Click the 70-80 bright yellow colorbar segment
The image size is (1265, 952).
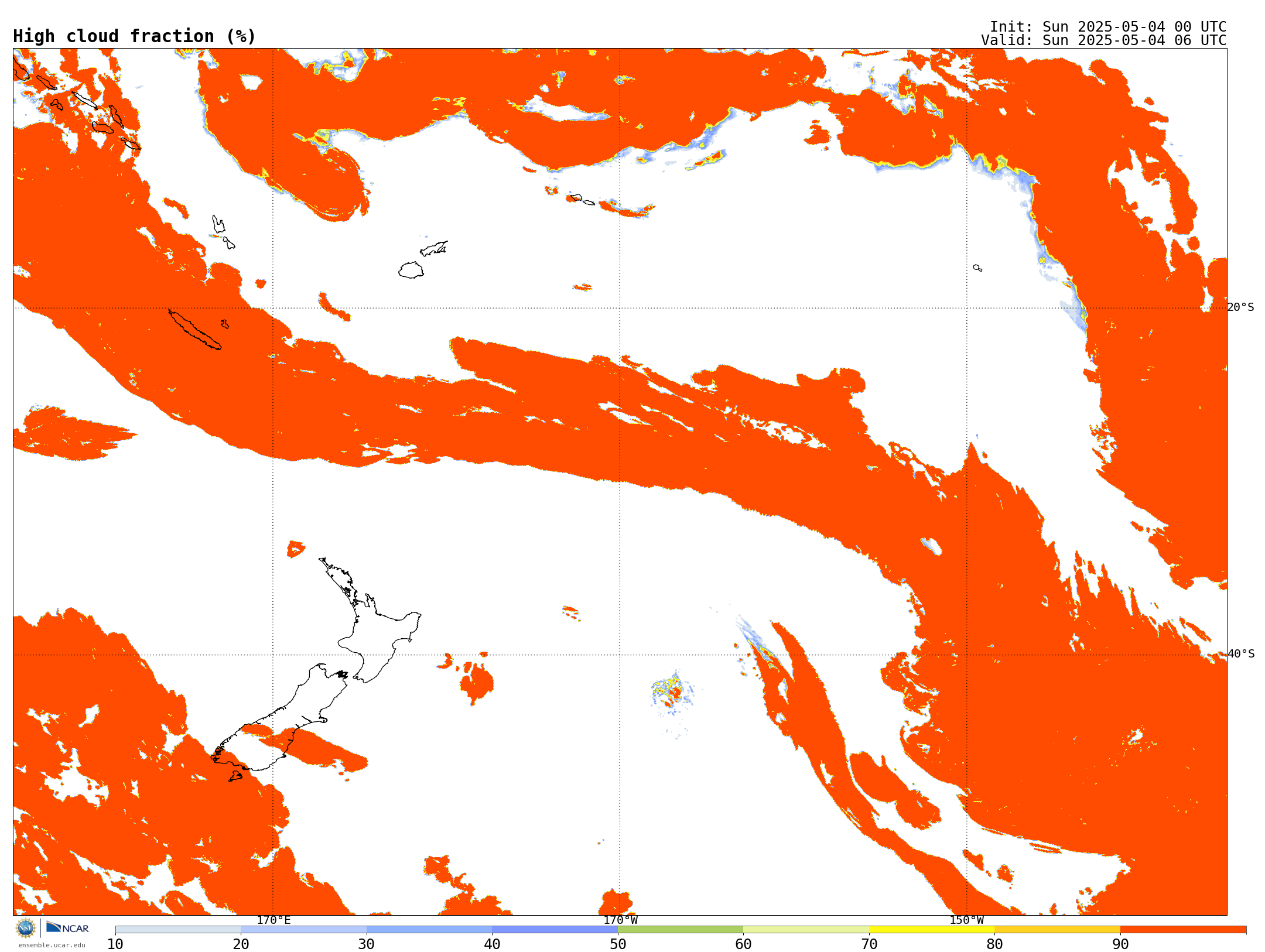932,930
